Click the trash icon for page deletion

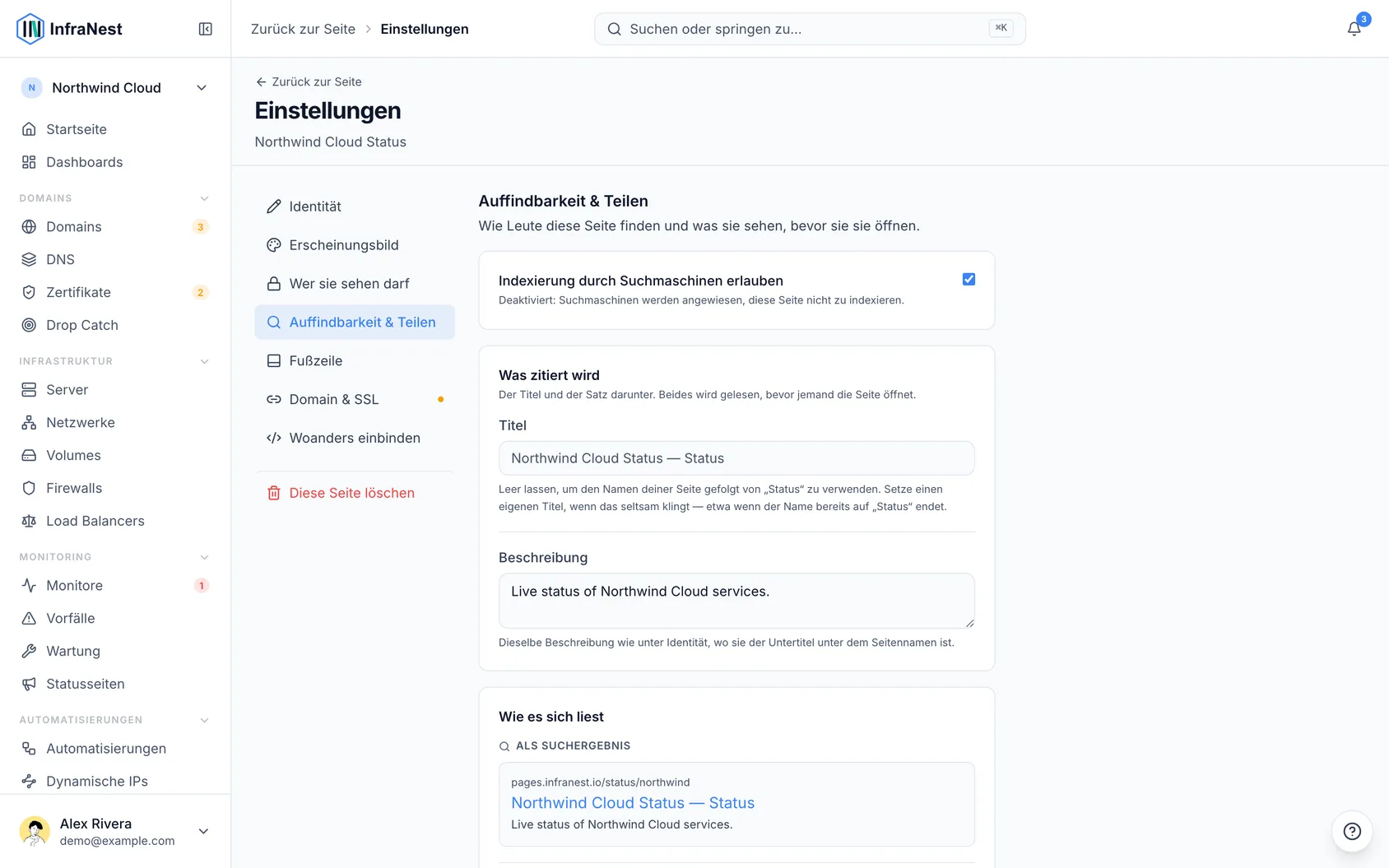point(274,493)
